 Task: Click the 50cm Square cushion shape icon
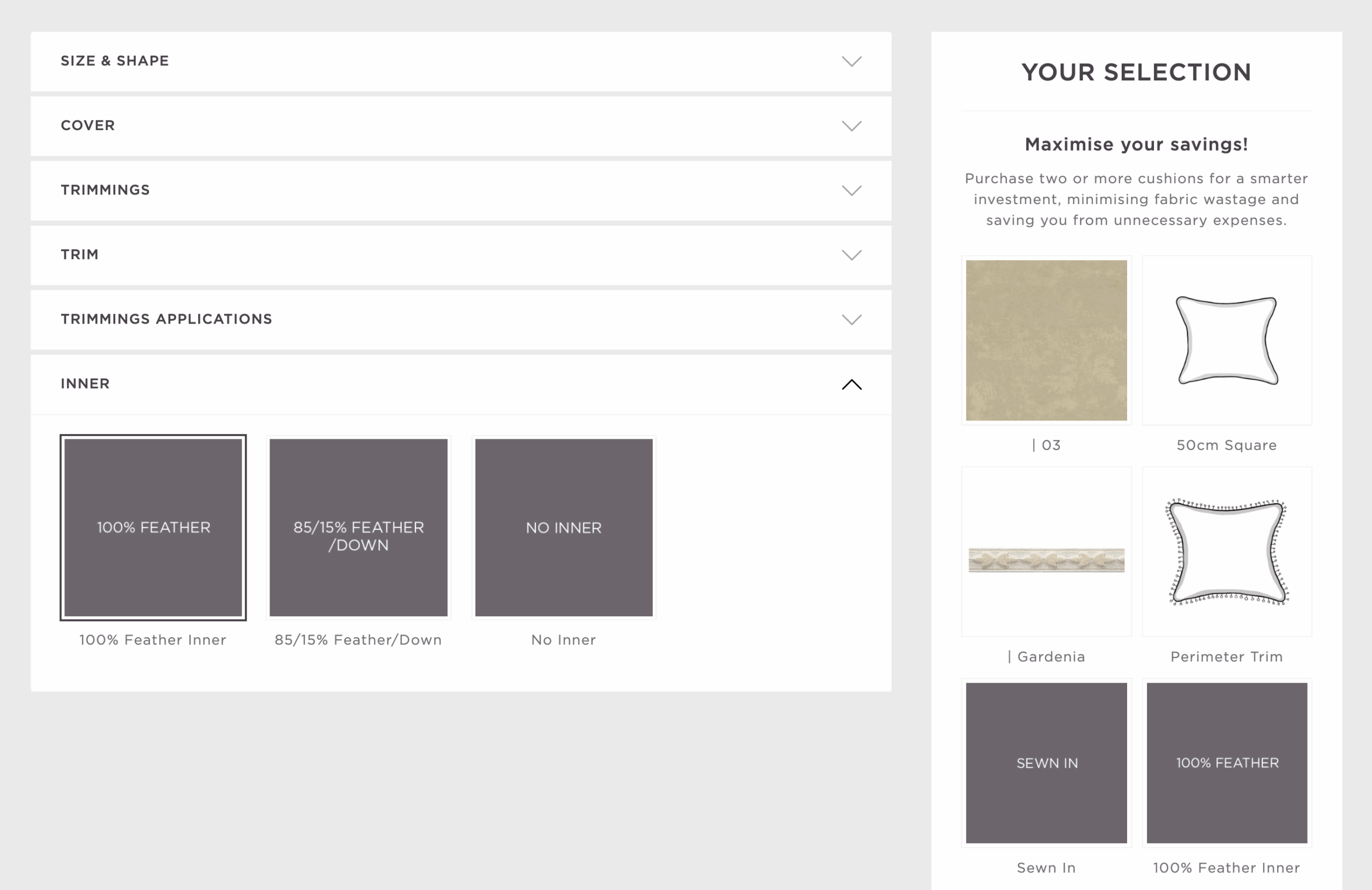point(1226,340)
